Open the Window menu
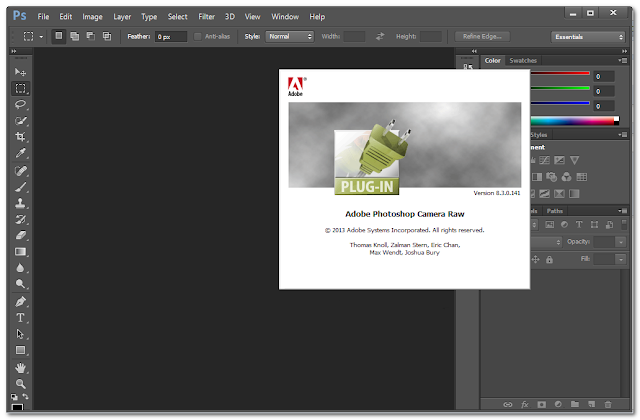This screenshot has width=640, height=420. (x=285, y=17)
